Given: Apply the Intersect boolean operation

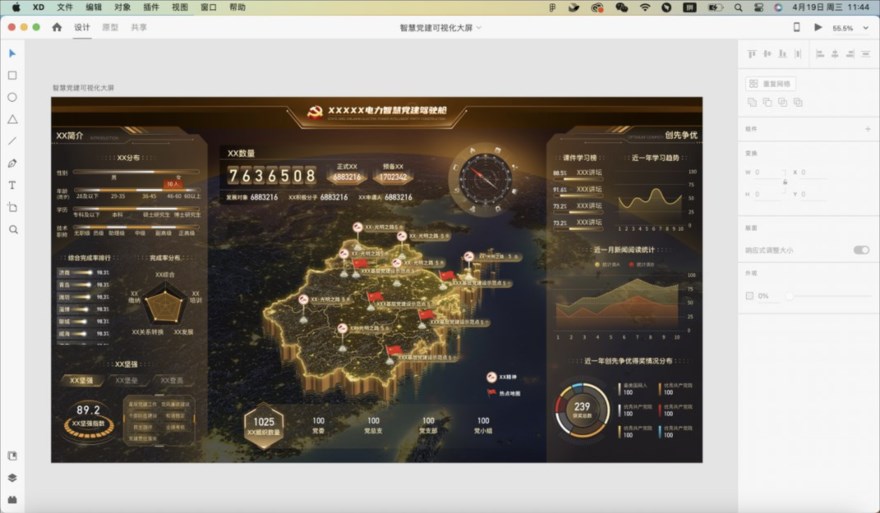Looking at the screenshot, I should 782,102.
